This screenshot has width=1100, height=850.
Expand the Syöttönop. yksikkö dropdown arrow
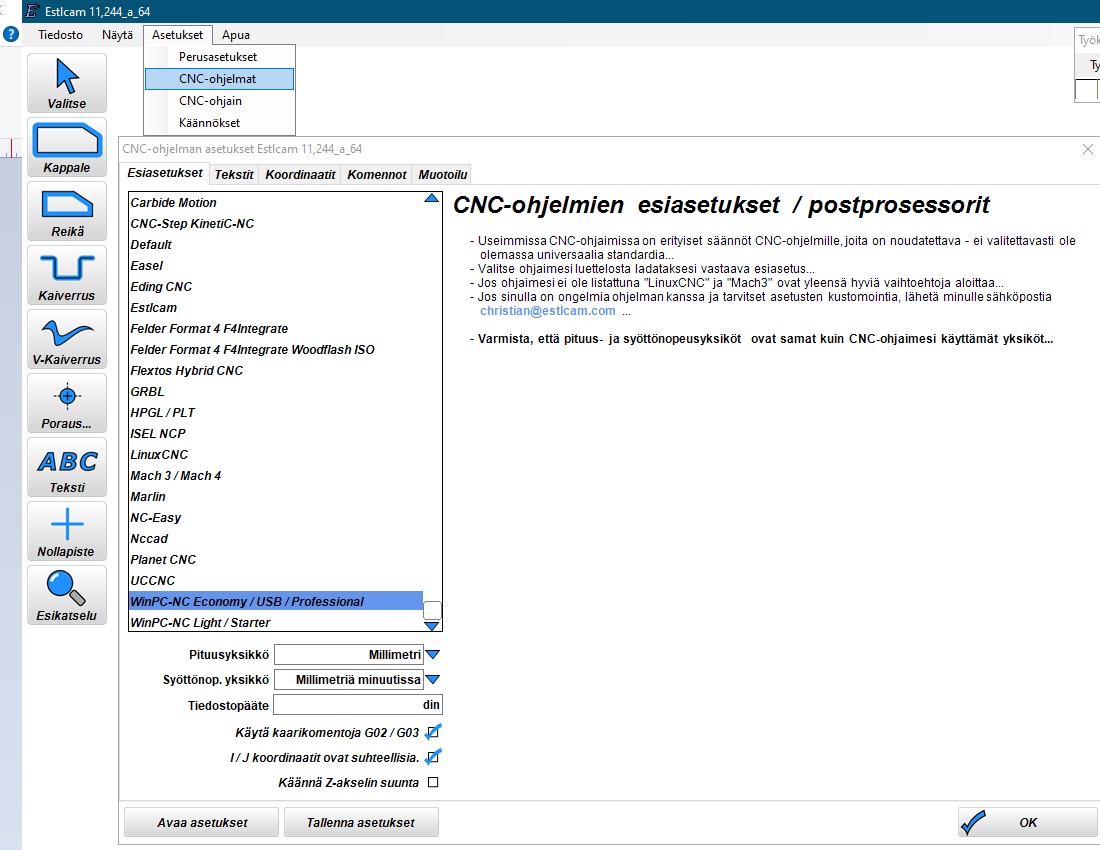[x=433, y=680]
